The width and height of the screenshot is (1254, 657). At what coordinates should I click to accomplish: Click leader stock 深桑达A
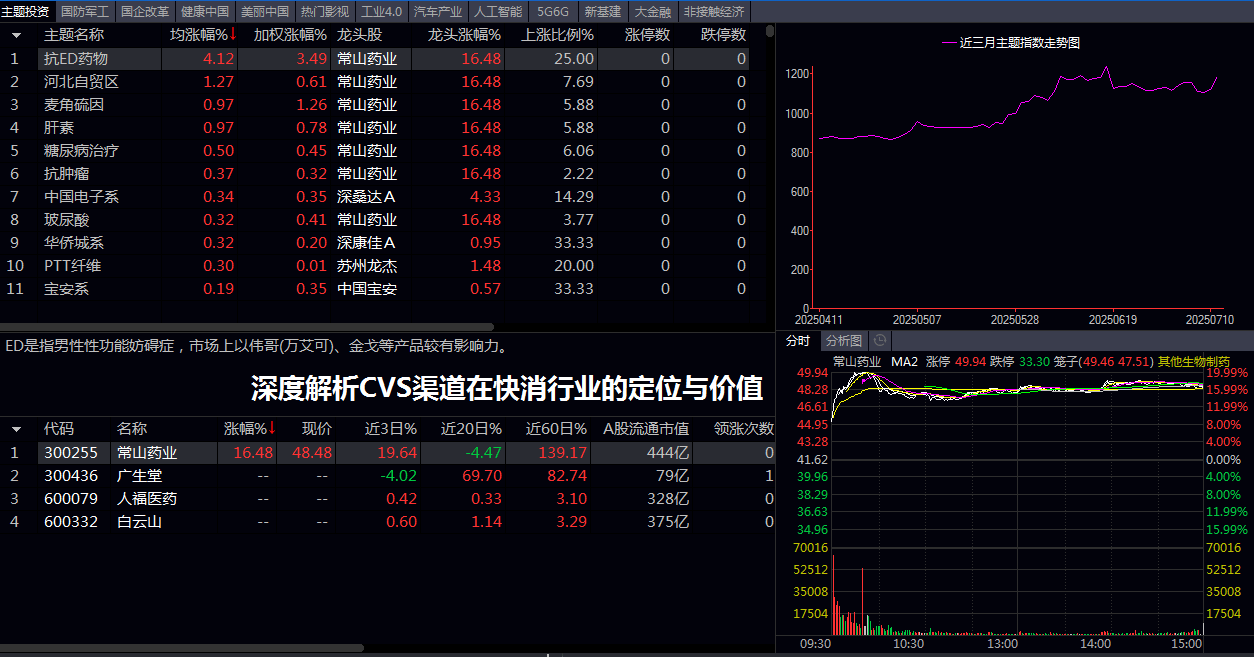[x=366, y=197]
